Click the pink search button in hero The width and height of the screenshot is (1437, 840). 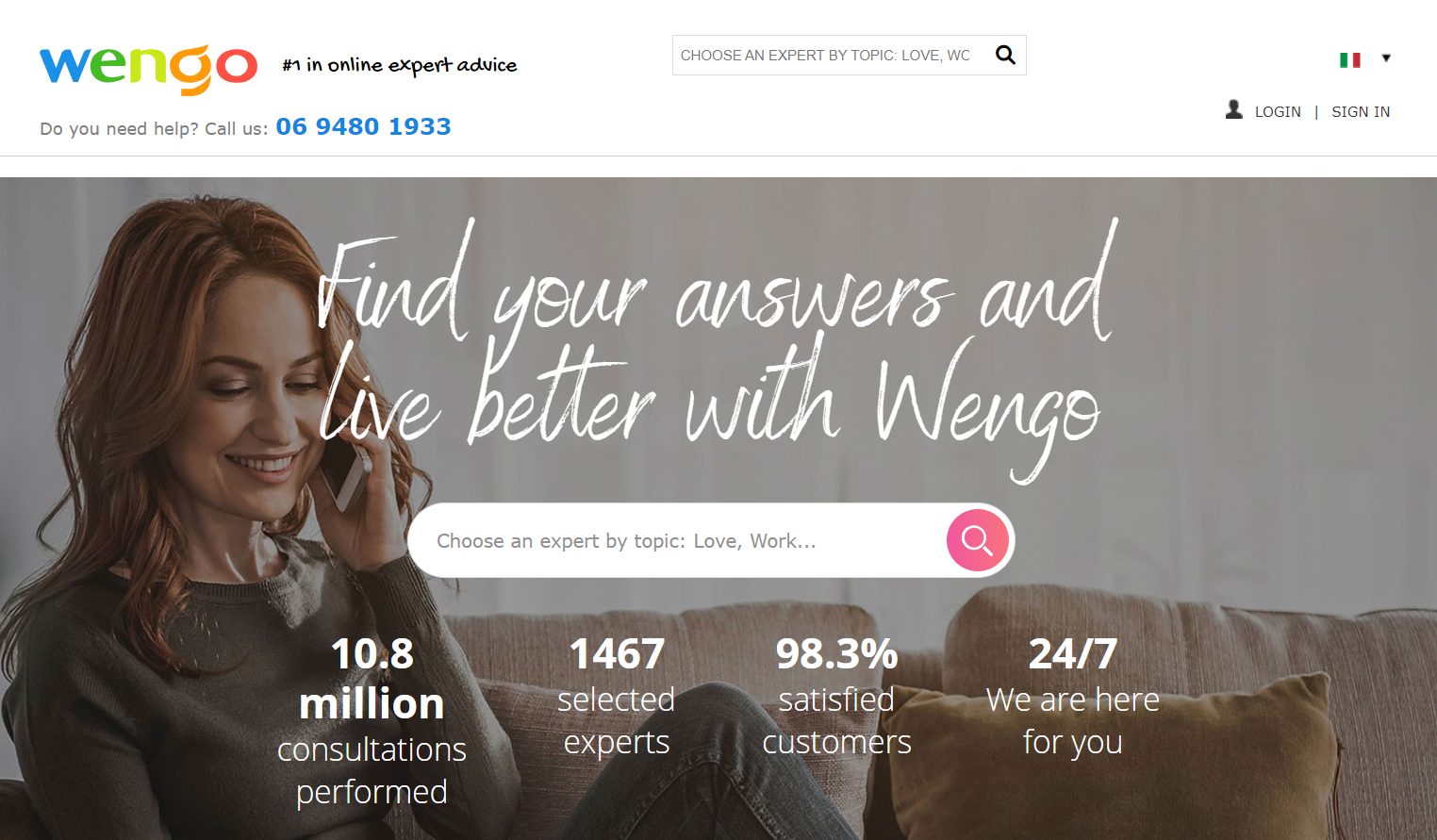click(x=977, y=540)
